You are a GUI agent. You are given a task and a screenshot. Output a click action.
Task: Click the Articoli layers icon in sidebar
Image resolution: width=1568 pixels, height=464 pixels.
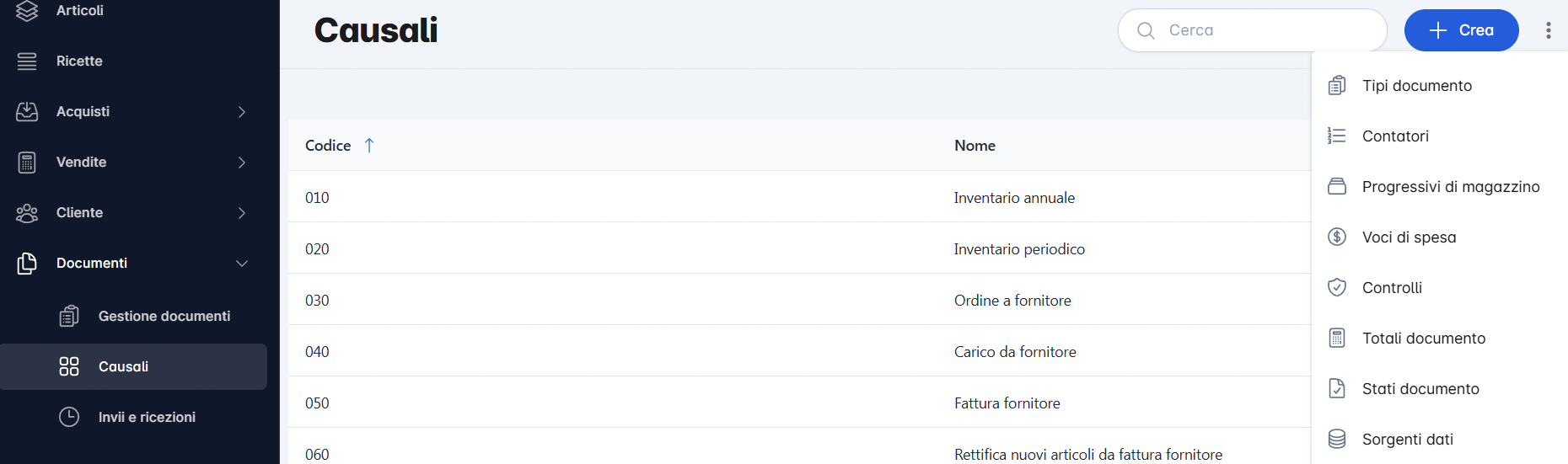point(27,10)
